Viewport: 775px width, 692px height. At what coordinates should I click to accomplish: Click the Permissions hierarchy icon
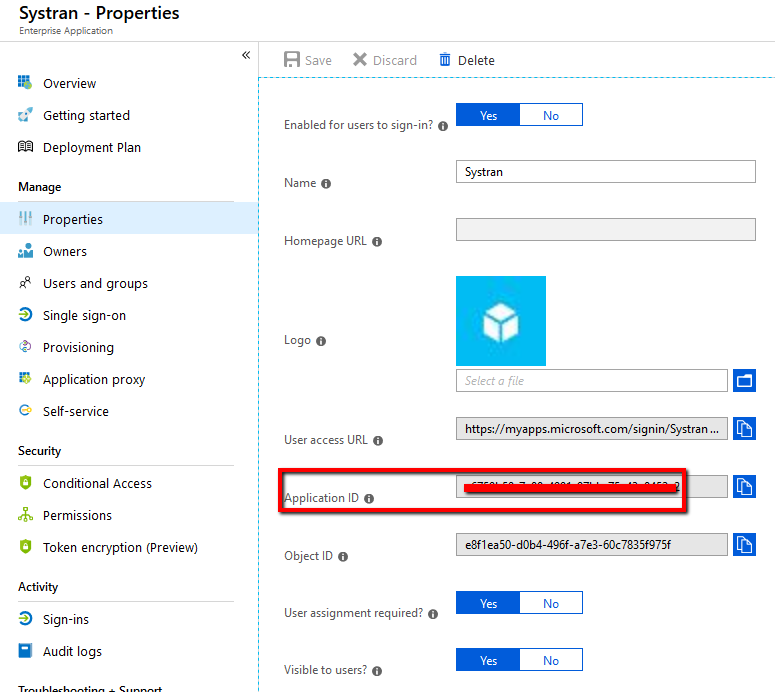25,515
